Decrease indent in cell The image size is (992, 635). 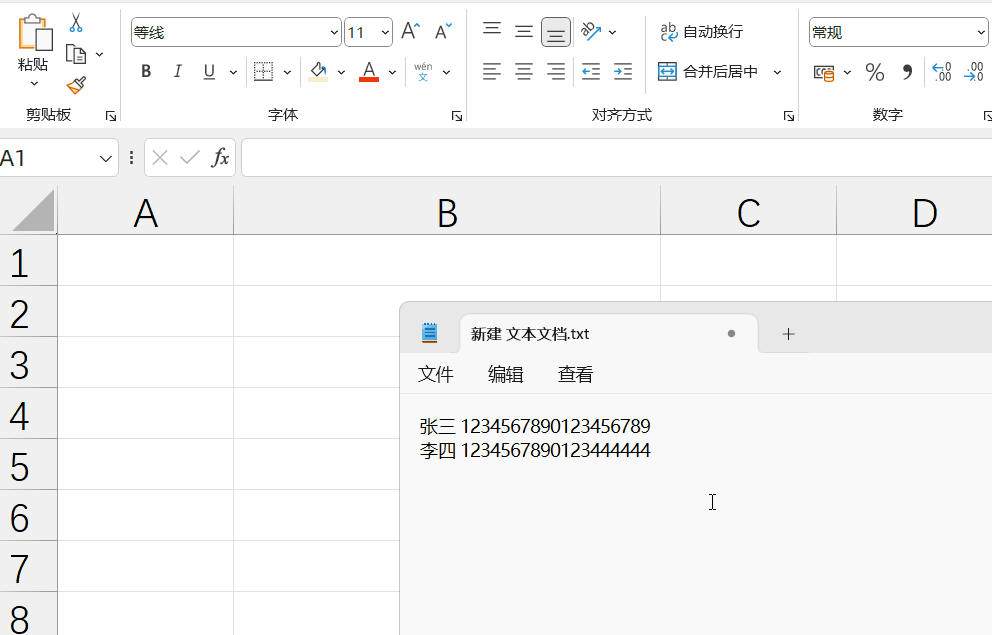click(591, 71)
